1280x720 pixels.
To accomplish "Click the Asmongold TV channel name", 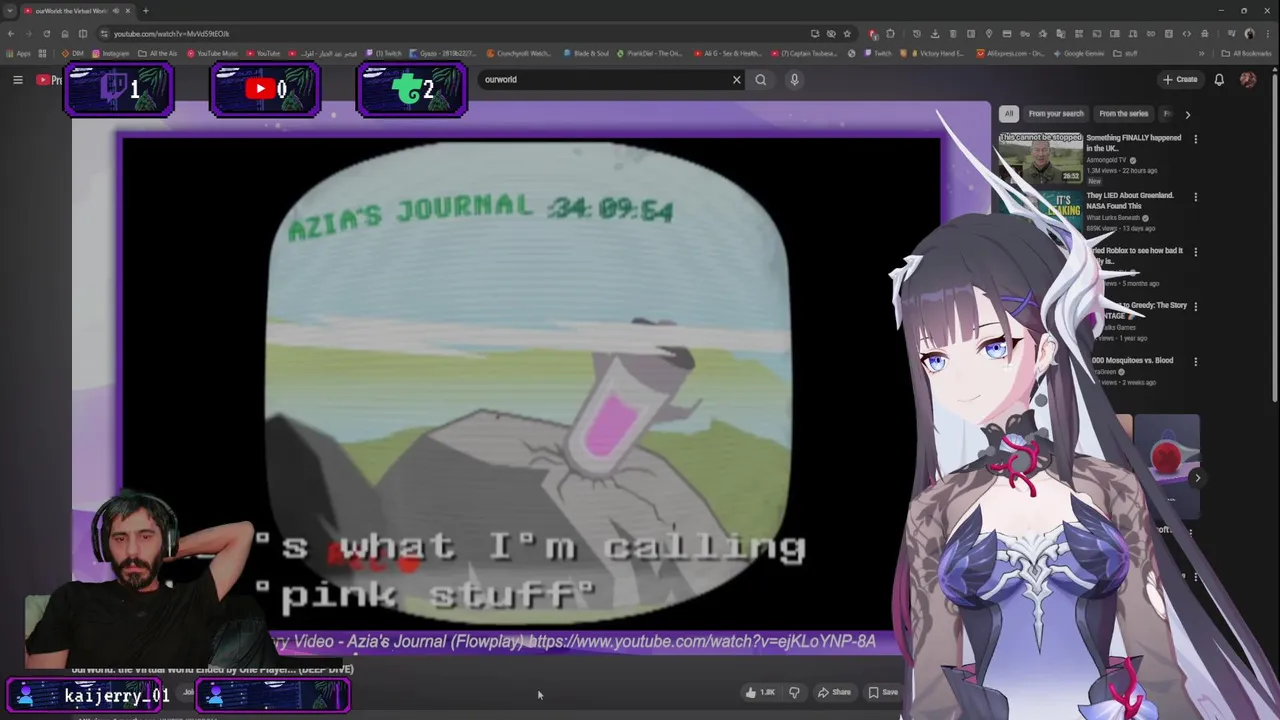I will click(x=1106, y=160).
